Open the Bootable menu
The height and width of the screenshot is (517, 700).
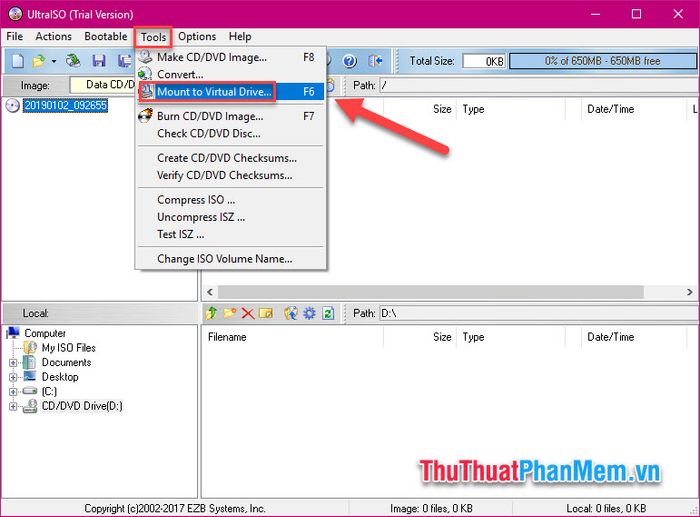(106, 36)
